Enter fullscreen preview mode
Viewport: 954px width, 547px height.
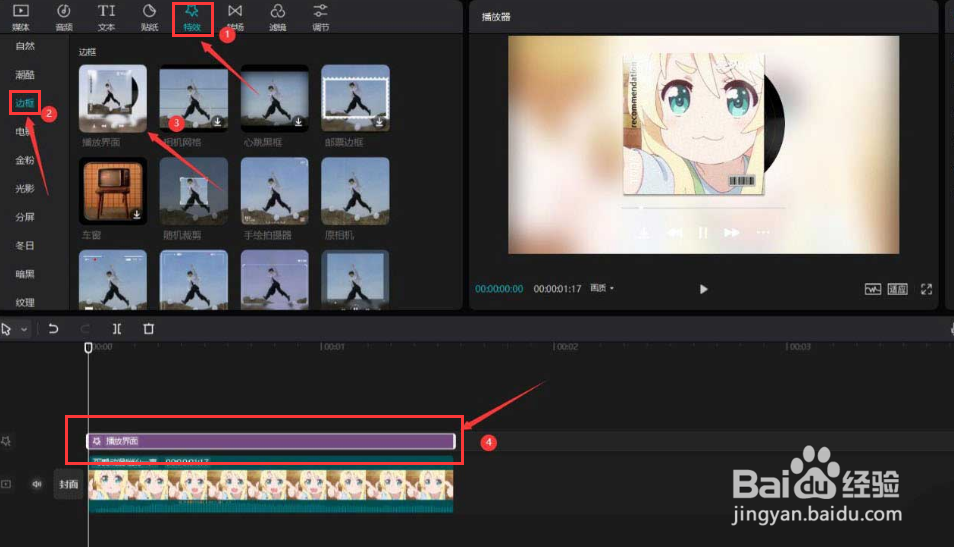pos(926,289)
